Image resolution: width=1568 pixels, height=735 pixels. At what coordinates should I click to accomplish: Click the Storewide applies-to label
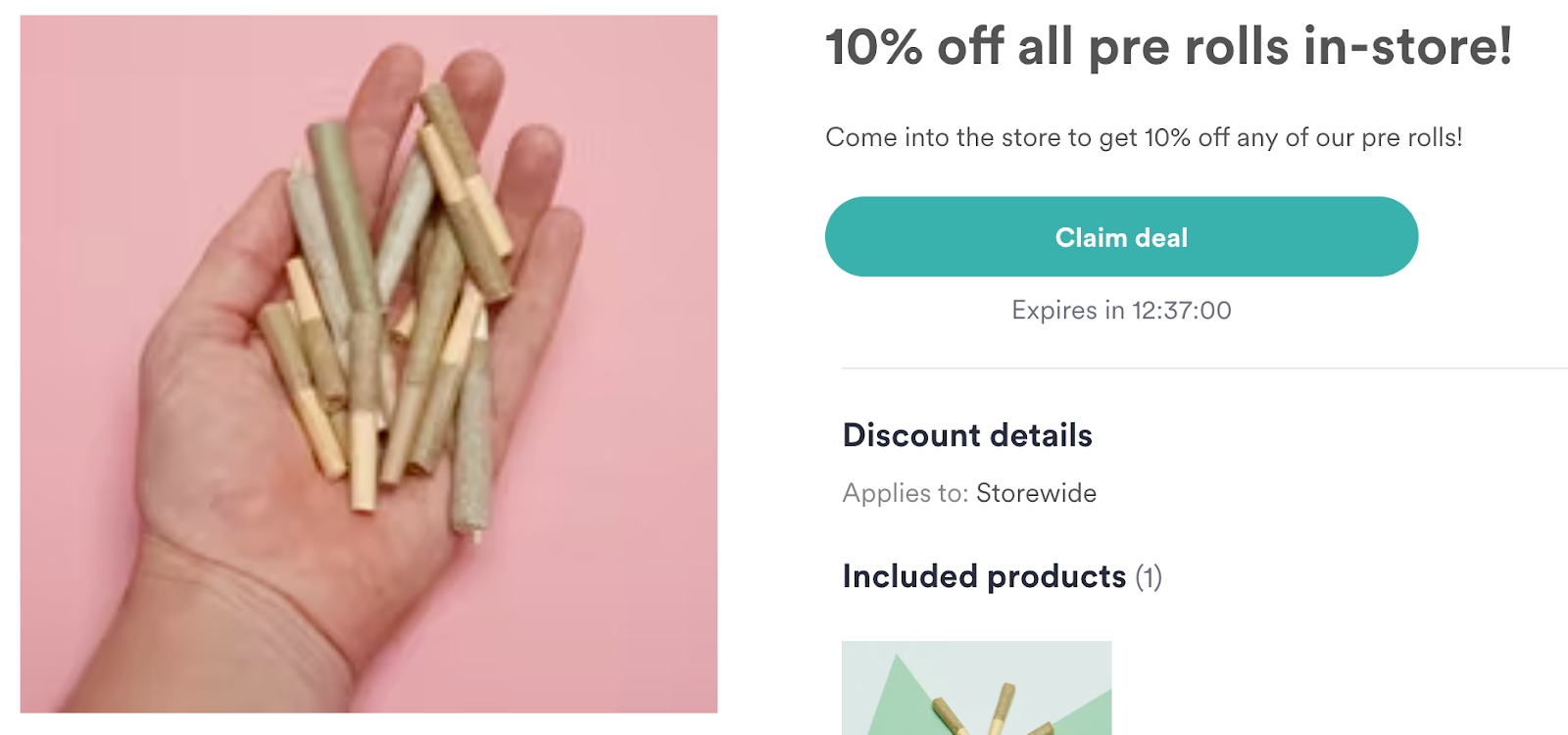click(x=1036, y=493)
